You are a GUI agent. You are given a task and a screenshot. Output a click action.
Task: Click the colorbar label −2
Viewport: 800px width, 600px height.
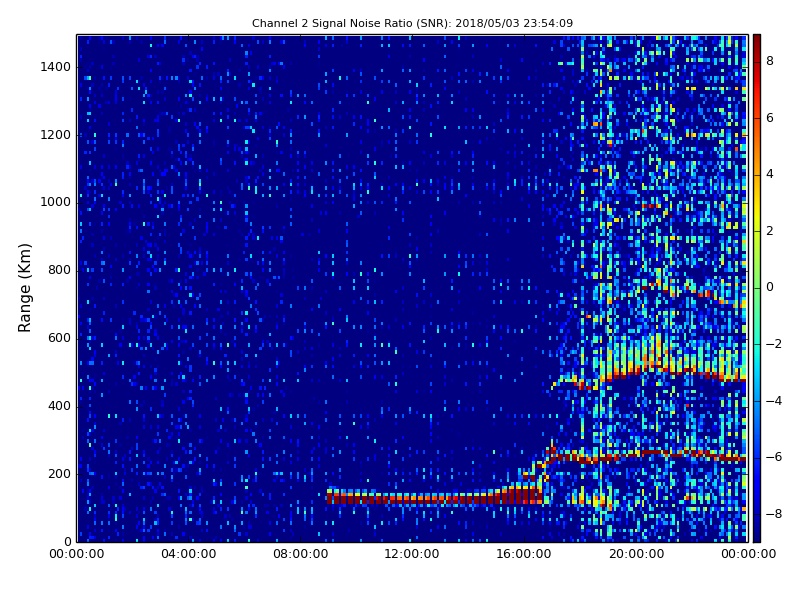click(x=774, y=344)
